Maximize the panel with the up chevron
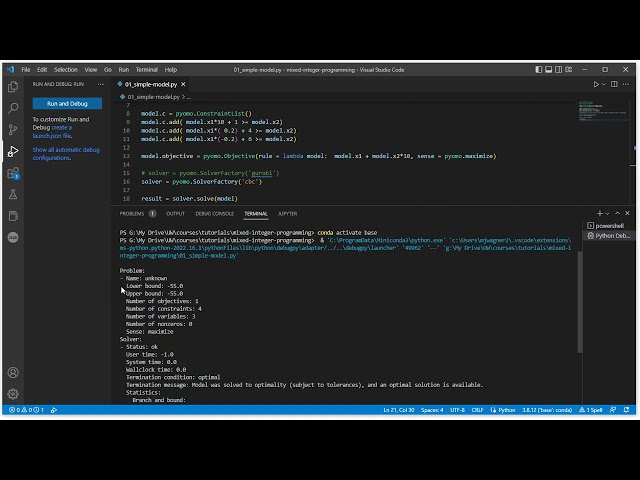Image resolution: width=640 pixels, height=480 pixels. [618, 213]
